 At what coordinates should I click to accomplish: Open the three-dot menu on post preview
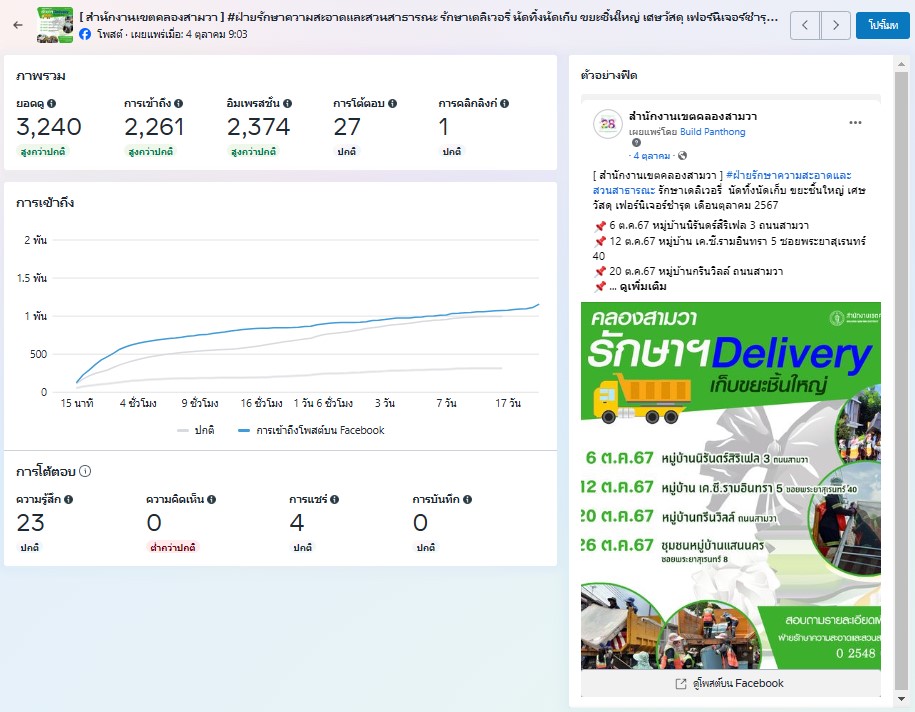pyautogui.click(x=855, y=122)
